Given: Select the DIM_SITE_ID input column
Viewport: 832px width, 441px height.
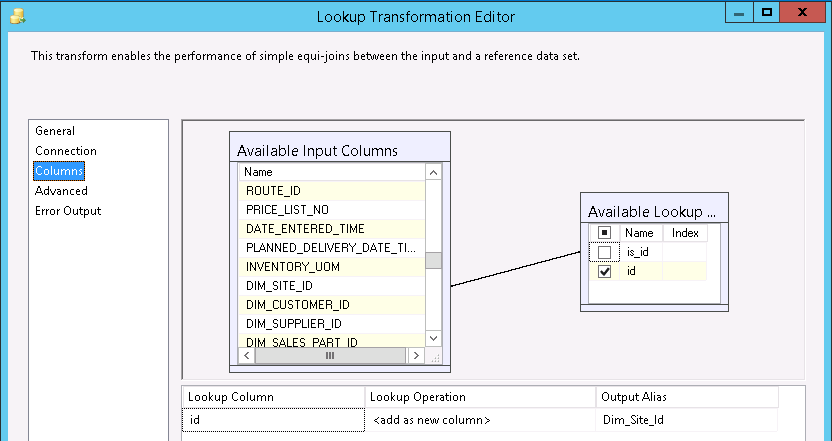Looking at the screenshot, I should [279, 286].
